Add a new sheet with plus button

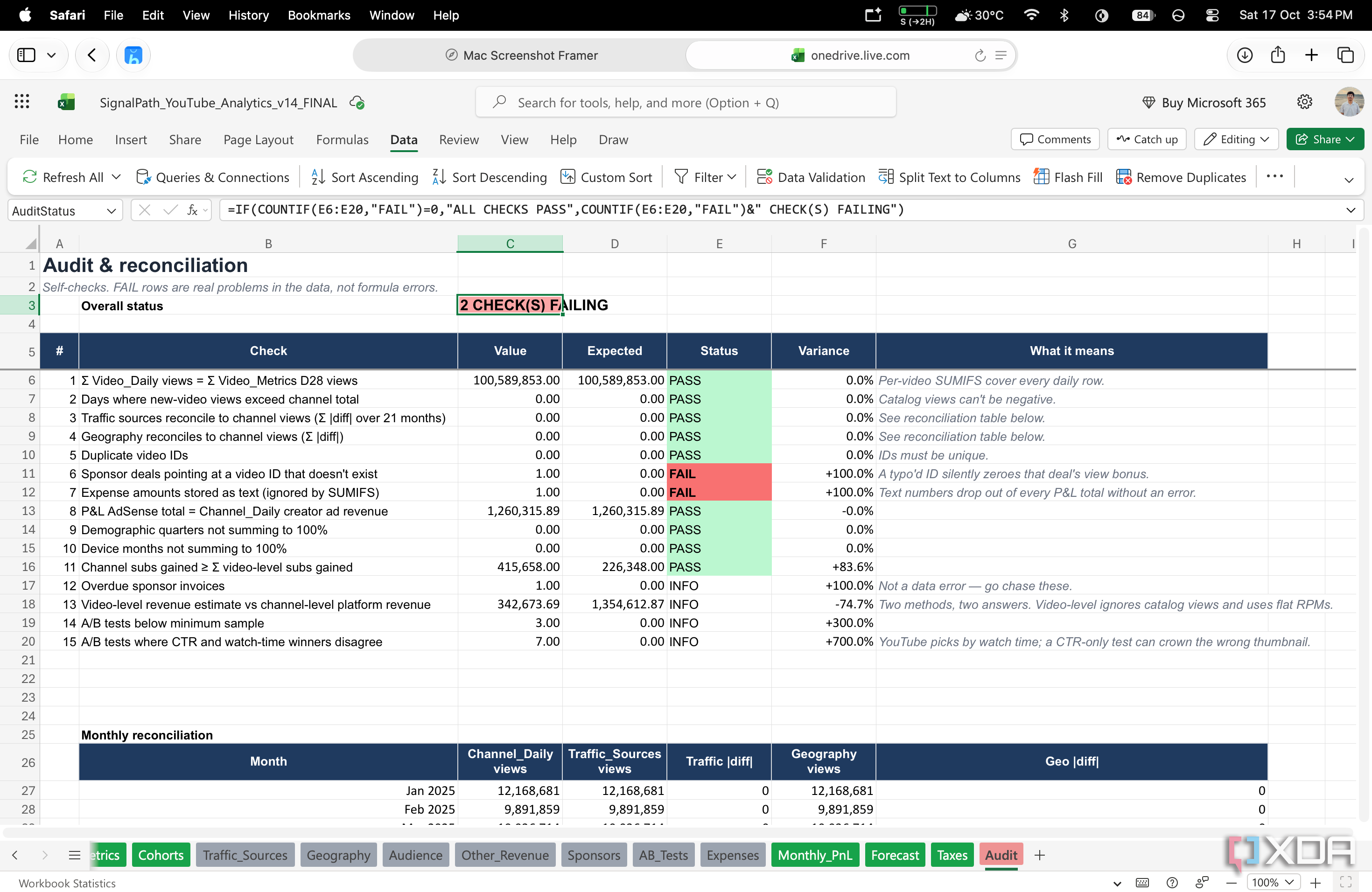coord(1039,855)
